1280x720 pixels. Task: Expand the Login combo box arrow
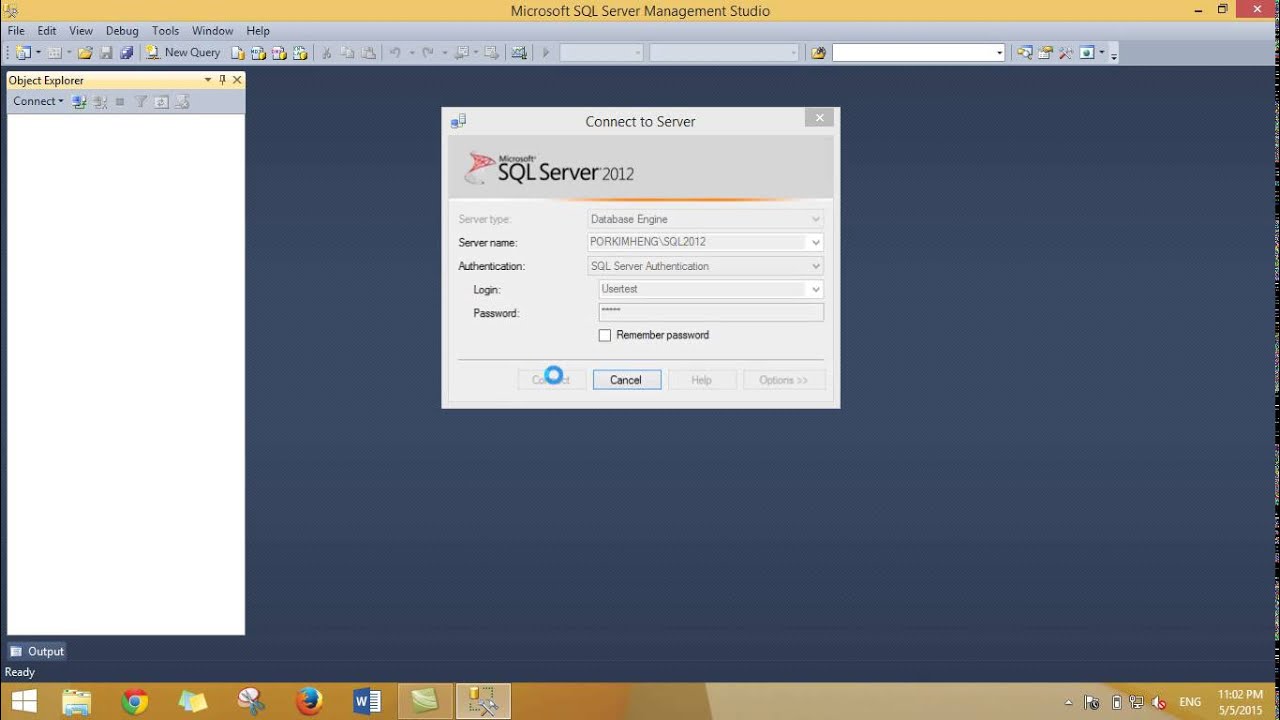coord(816,289)
